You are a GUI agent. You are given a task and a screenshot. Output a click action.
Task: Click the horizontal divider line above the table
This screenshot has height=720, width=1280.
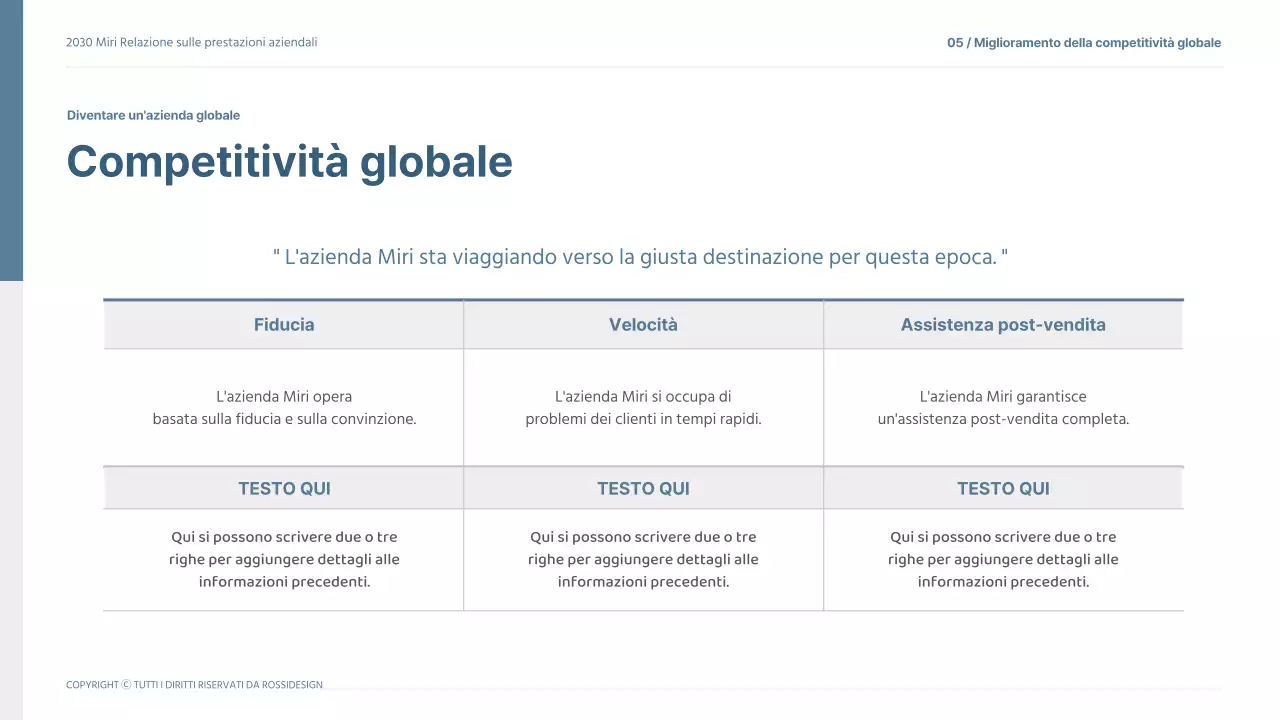click(x=643, y=299)
